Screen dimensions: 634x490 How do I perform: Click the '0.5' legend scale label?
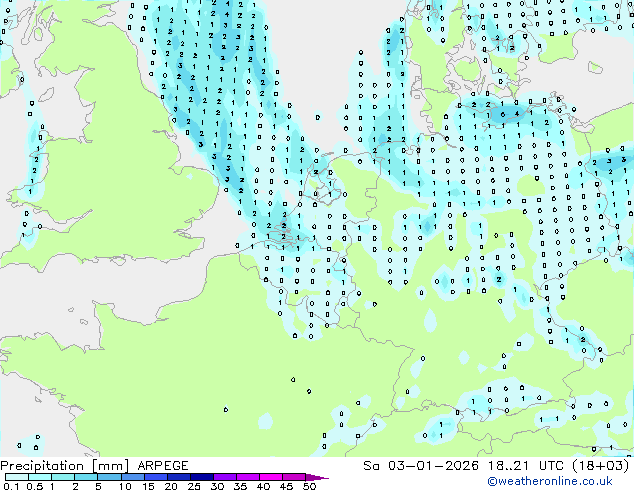pos(35,486)
